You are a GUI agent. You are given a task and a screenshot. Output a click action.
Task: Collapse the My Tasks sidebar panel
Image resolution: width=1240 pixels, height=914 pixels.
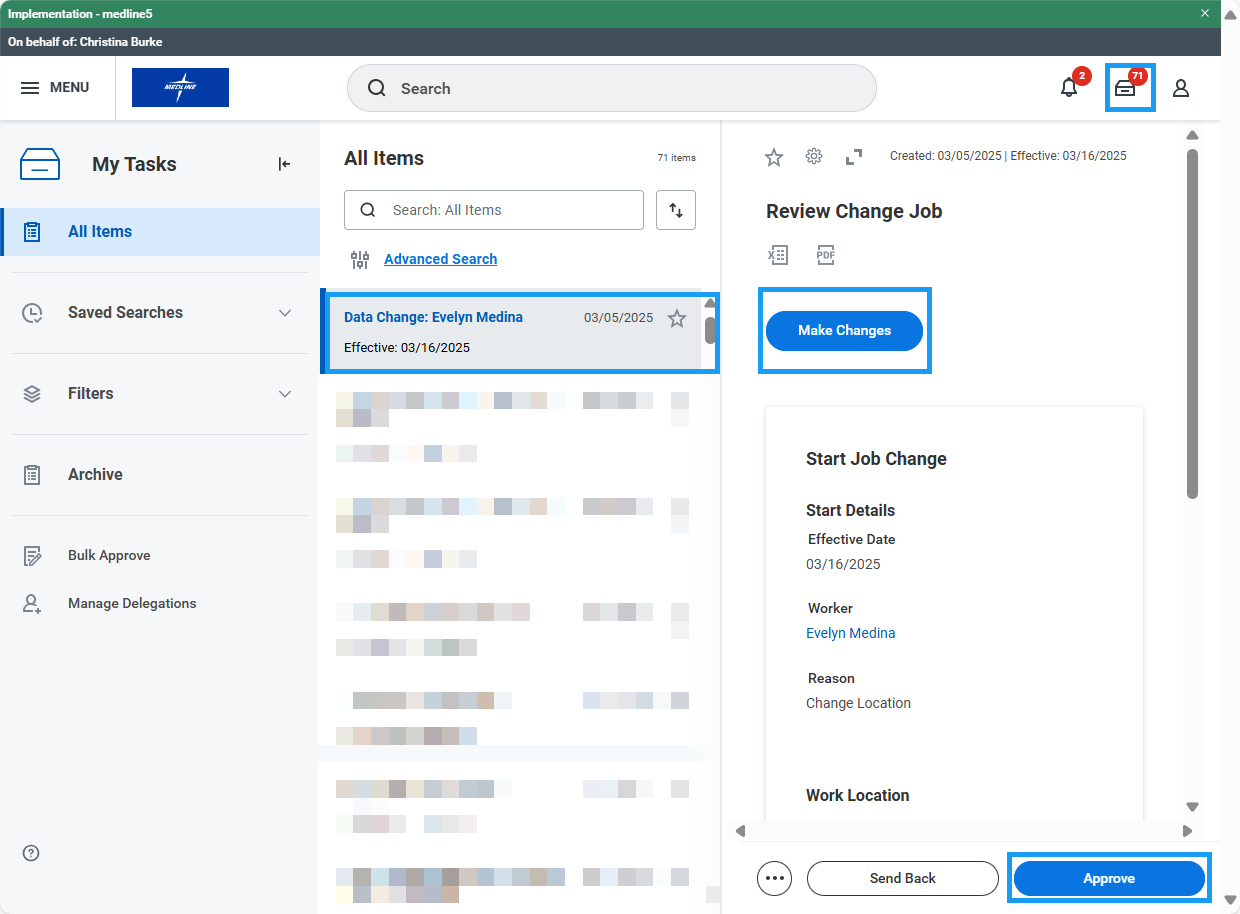284,164
